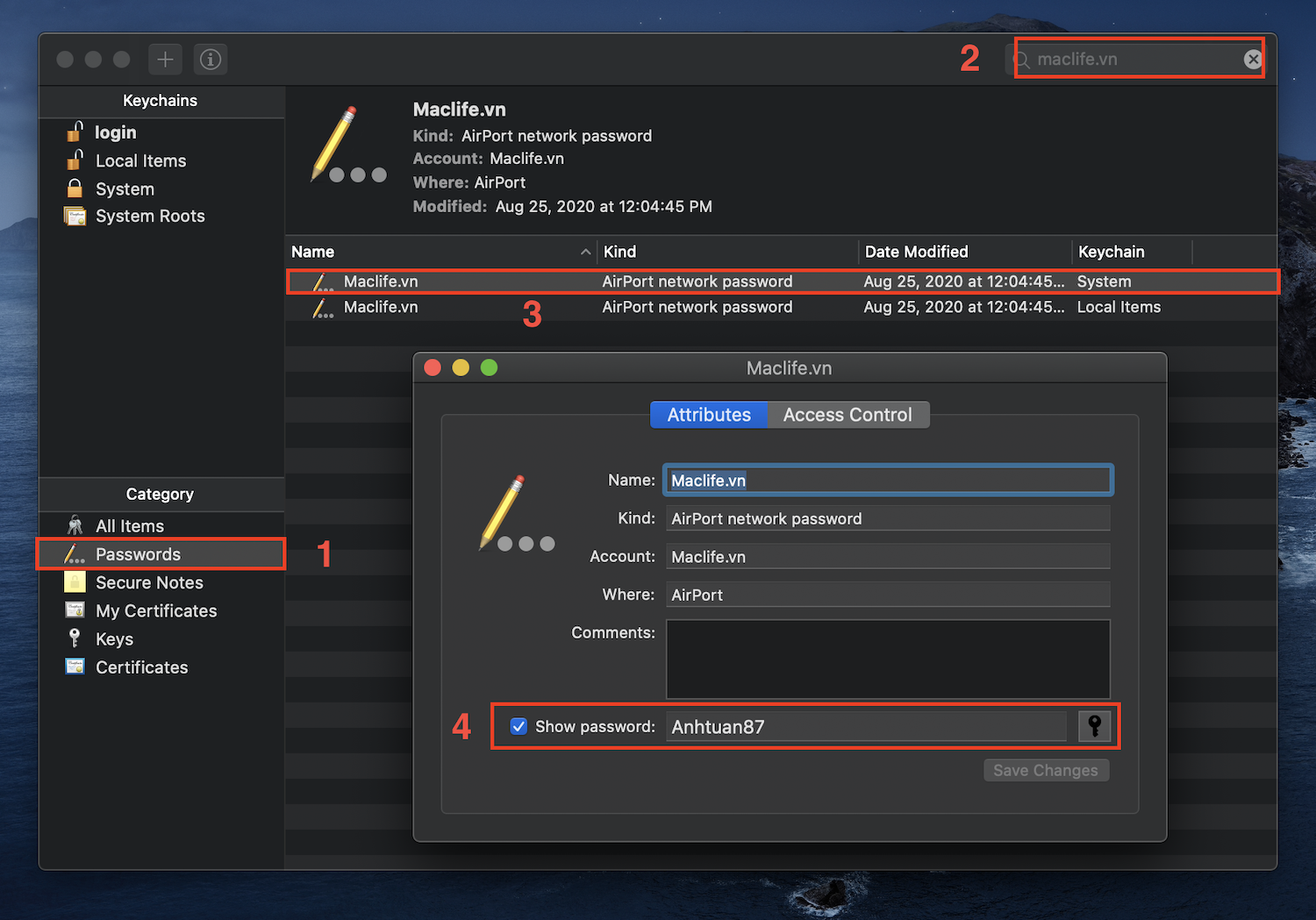The image size is (1316, 920).
Task: Select the System keychain lock icon
Action: point(75,189)
